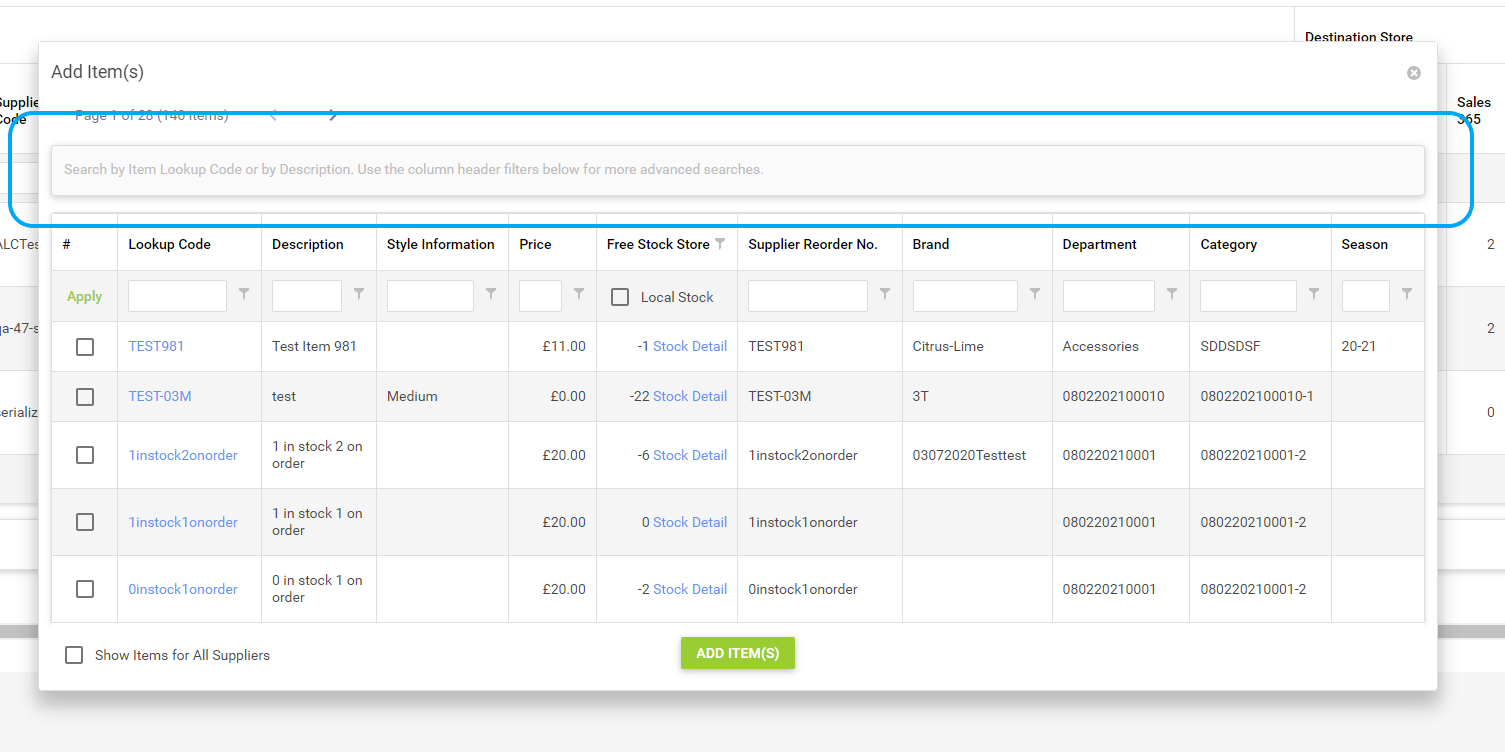1505x752 pixels.
Task: Focus the item search text box
Action: click(737, 170)
